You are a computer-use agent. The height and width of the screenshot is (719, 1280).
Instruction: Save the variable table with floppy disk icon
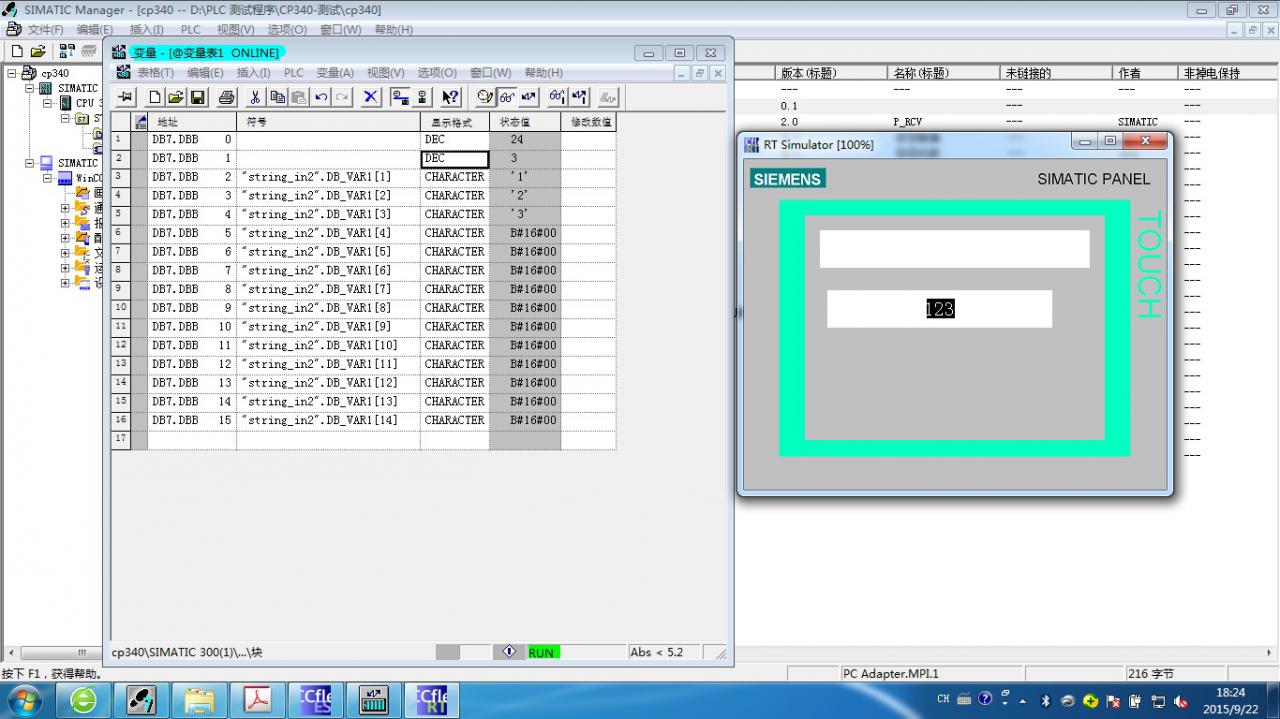(x=197, y=97)
